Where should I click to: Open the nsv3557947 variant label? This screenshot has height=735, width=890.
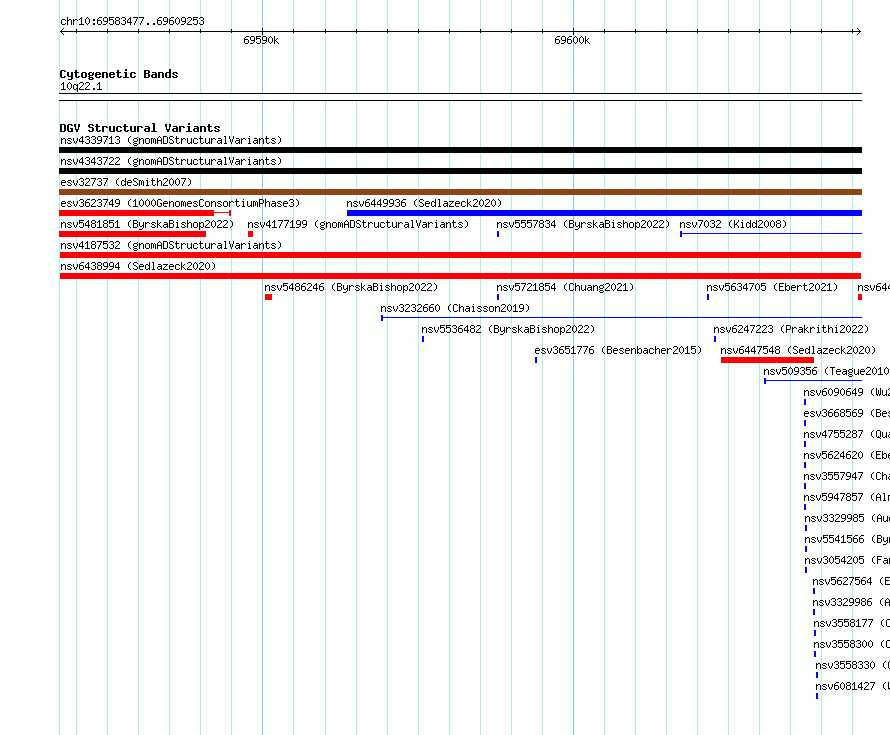tap(846, 476)
